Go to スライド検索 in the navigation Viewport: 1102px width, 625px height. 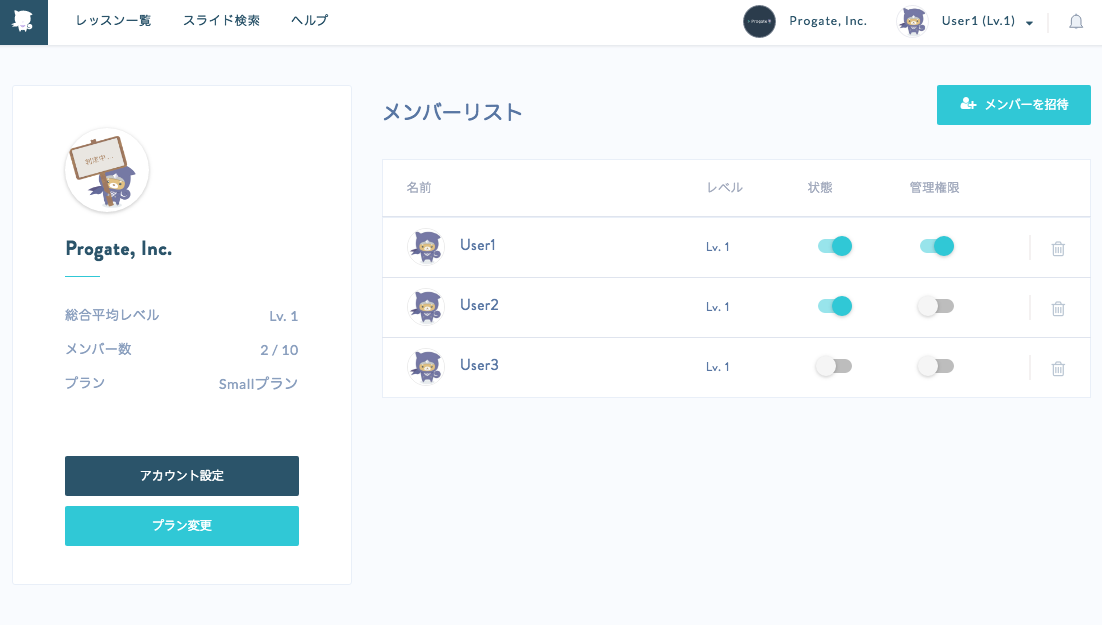tap(221, 21)
